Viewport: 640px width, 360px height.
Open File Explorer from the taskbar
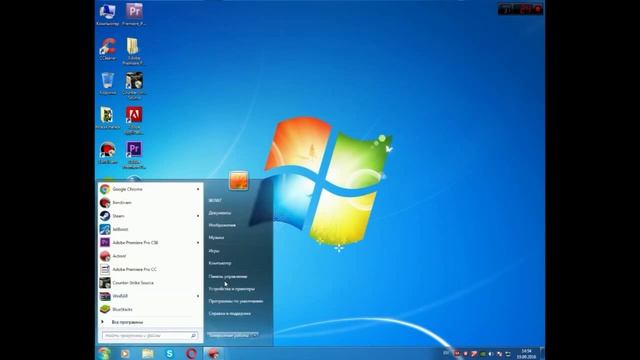click(x=147, y=353)
